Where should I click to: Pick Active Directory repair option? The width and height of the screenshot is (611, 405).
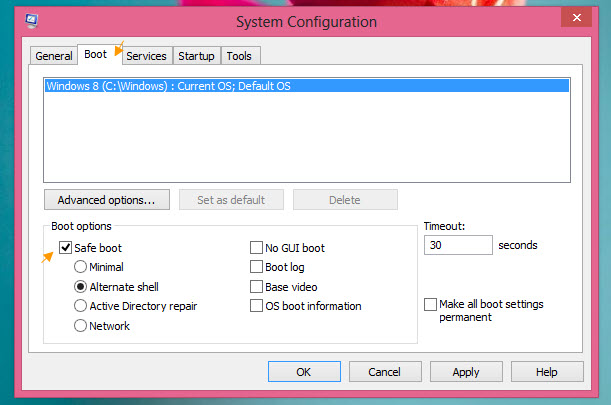(x=80, y=306)
